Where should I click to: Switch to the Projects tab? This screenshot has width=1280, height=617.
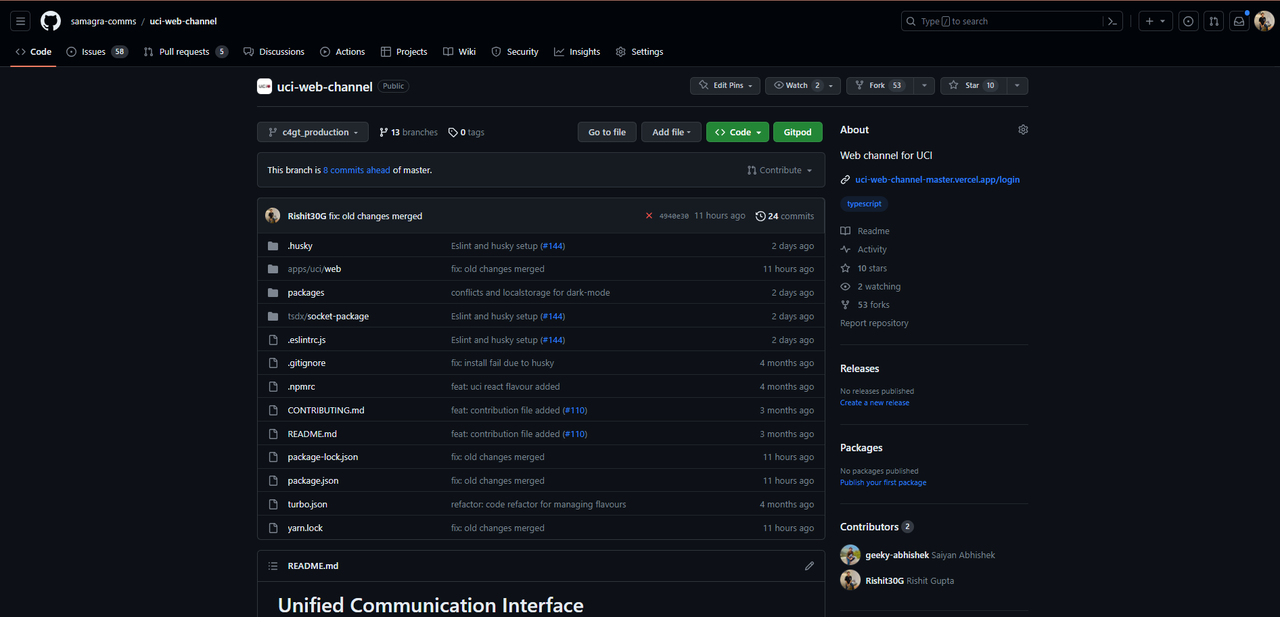coord(404,52)
